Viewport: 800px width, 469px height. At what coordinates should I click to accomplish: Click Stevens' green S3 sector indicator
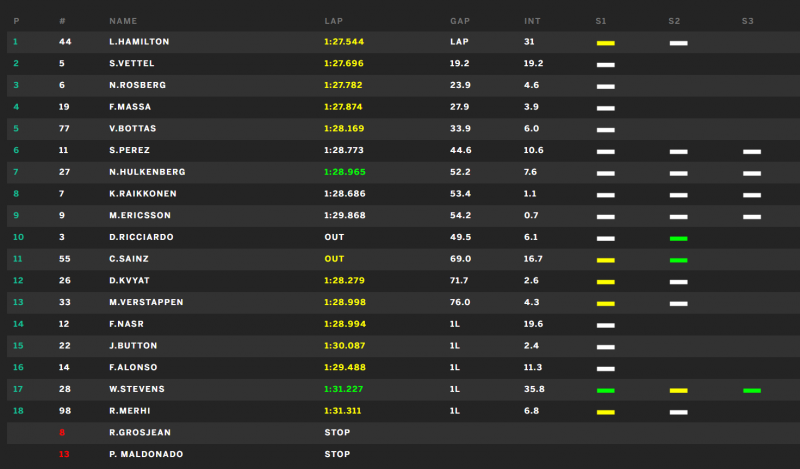(752, 391)
